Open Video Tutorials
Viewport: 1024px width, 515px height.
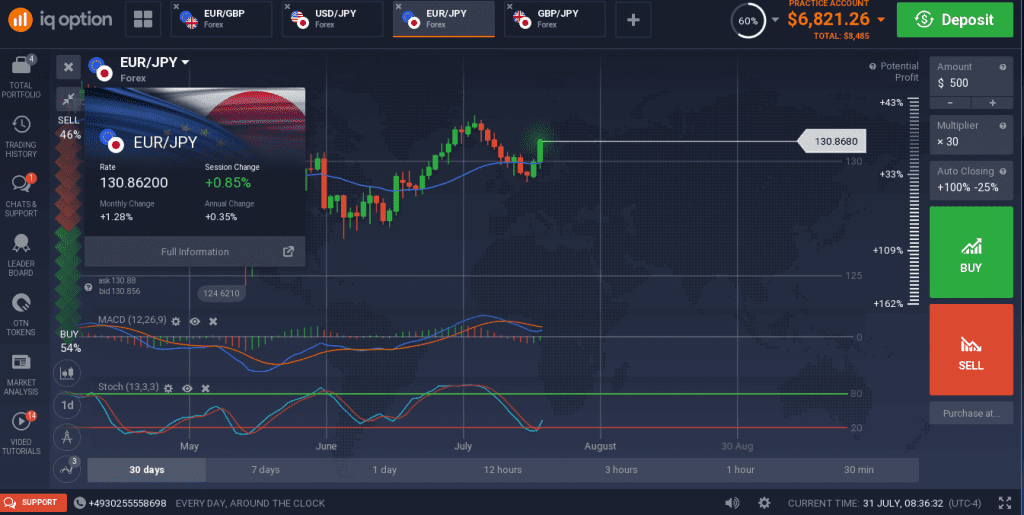click(x=22, y=433)
